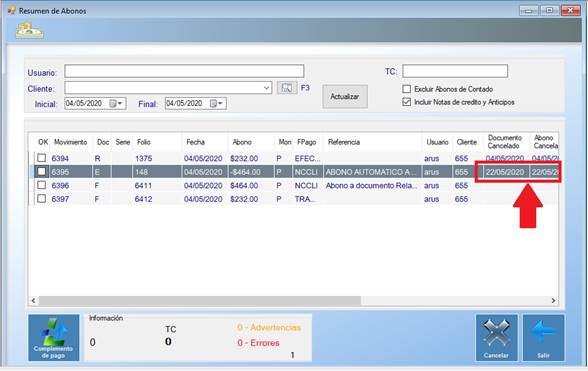Toggle Excluir Abonos de Contado checkbox
588x371 pixels.
(x=406, y=89)
